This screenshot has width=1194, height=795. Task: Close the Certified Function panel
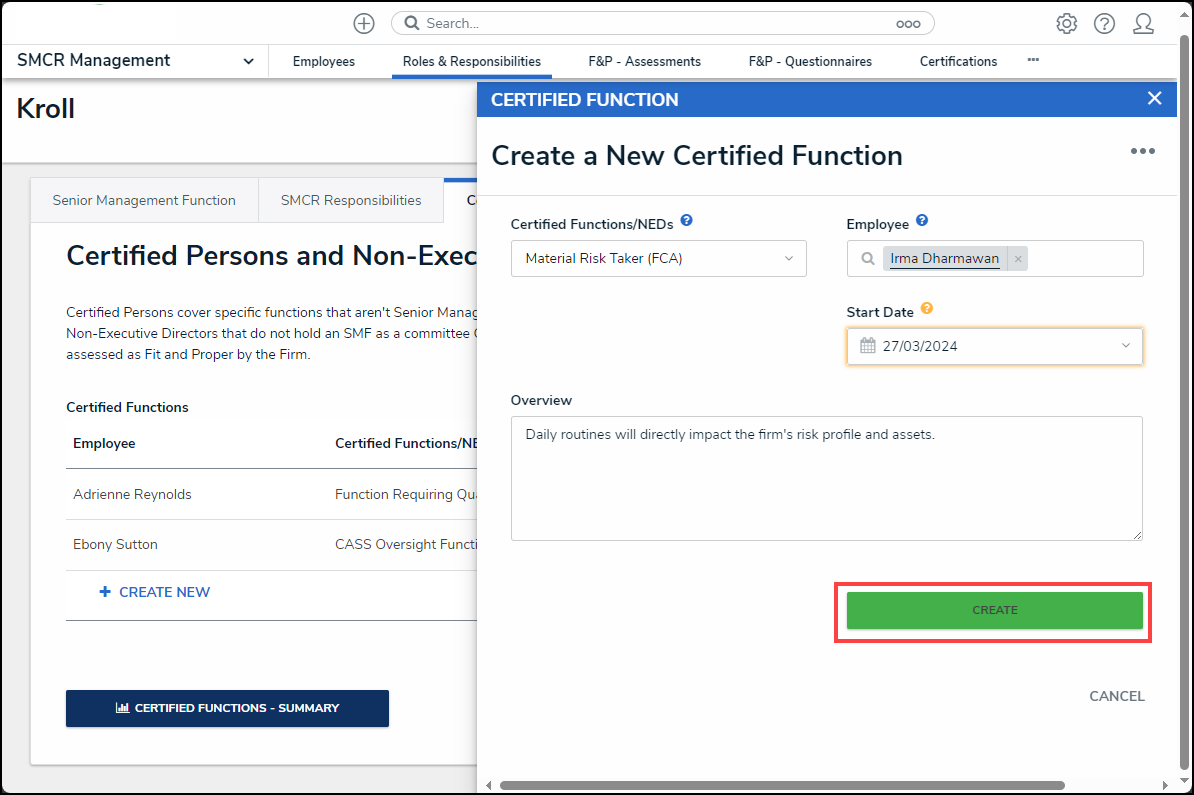(1154, 98)
